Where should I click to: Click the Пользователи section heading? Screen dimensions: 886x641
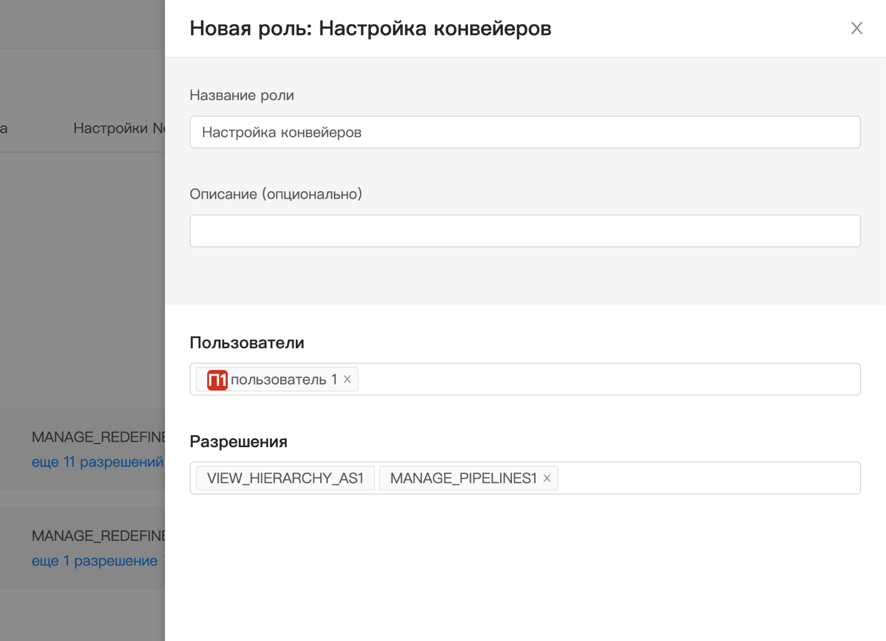[246, 342]
